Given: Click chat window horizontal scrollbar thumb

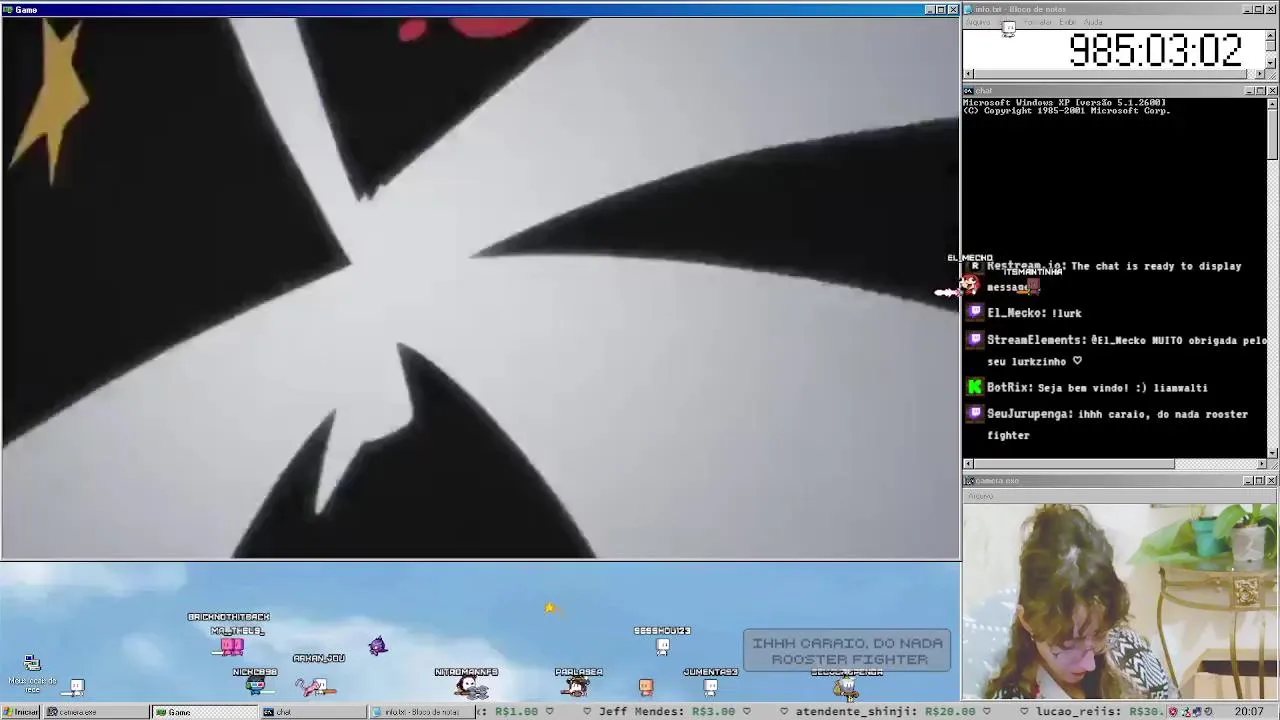Looking at the screenshot, I should (1074, 464).
